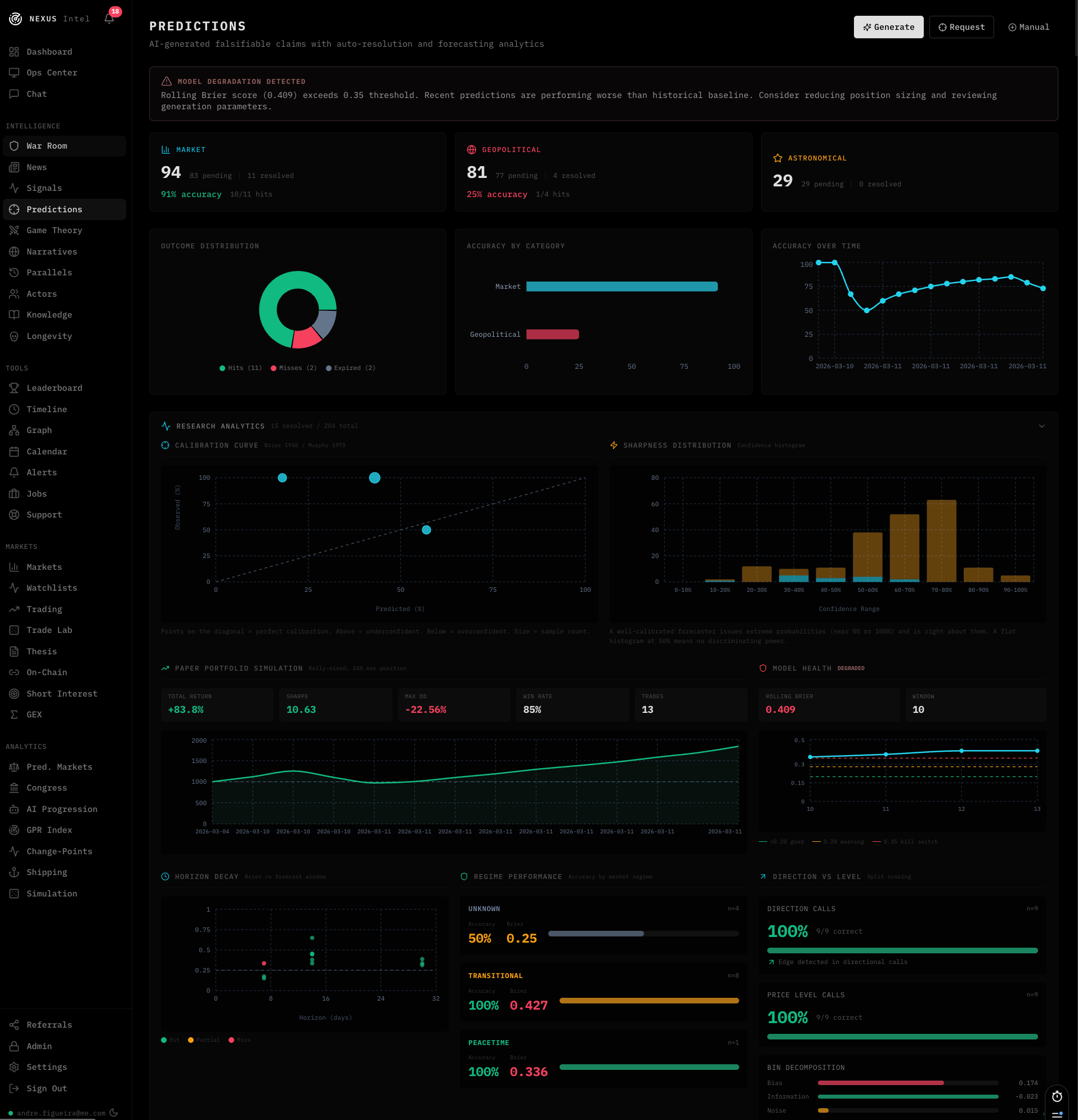Viewport: 1078px width, 1120px height.
Task: Click the Manual button
Action: click(x=1029, y=27)
